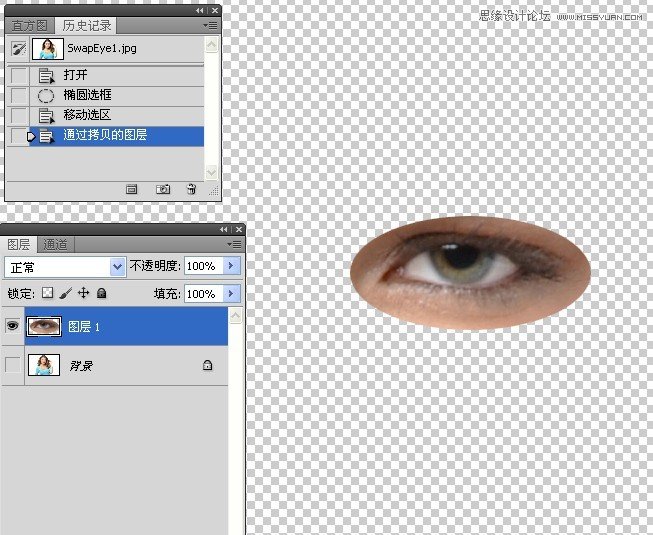653x535 pixels.
Task: Click the lock icon on 背景 layer
Action: tap(207, 366)
